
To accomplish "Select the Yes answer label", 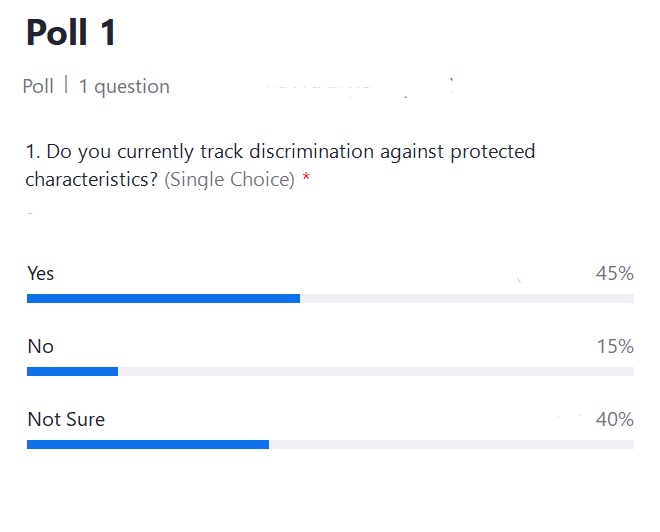I will pyautogui.click(x=40, y=273).
